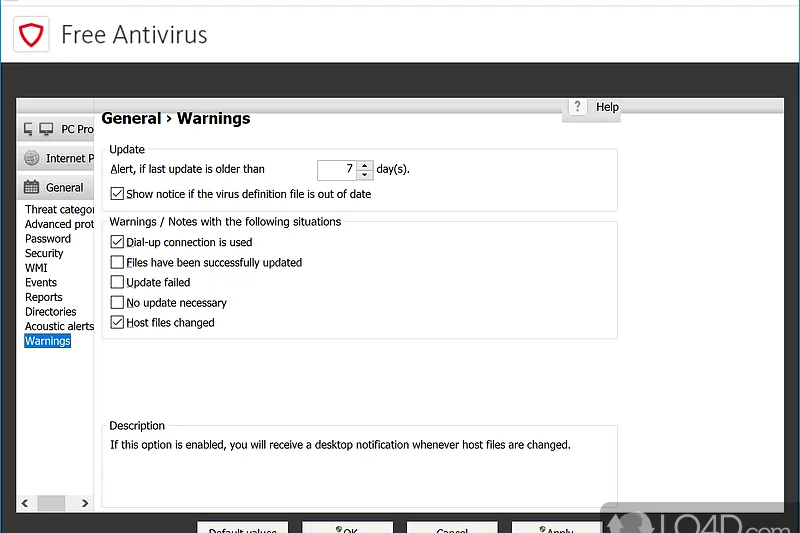800x533 pixels.
Task: Click the host files description text
Action: (340, 445)
